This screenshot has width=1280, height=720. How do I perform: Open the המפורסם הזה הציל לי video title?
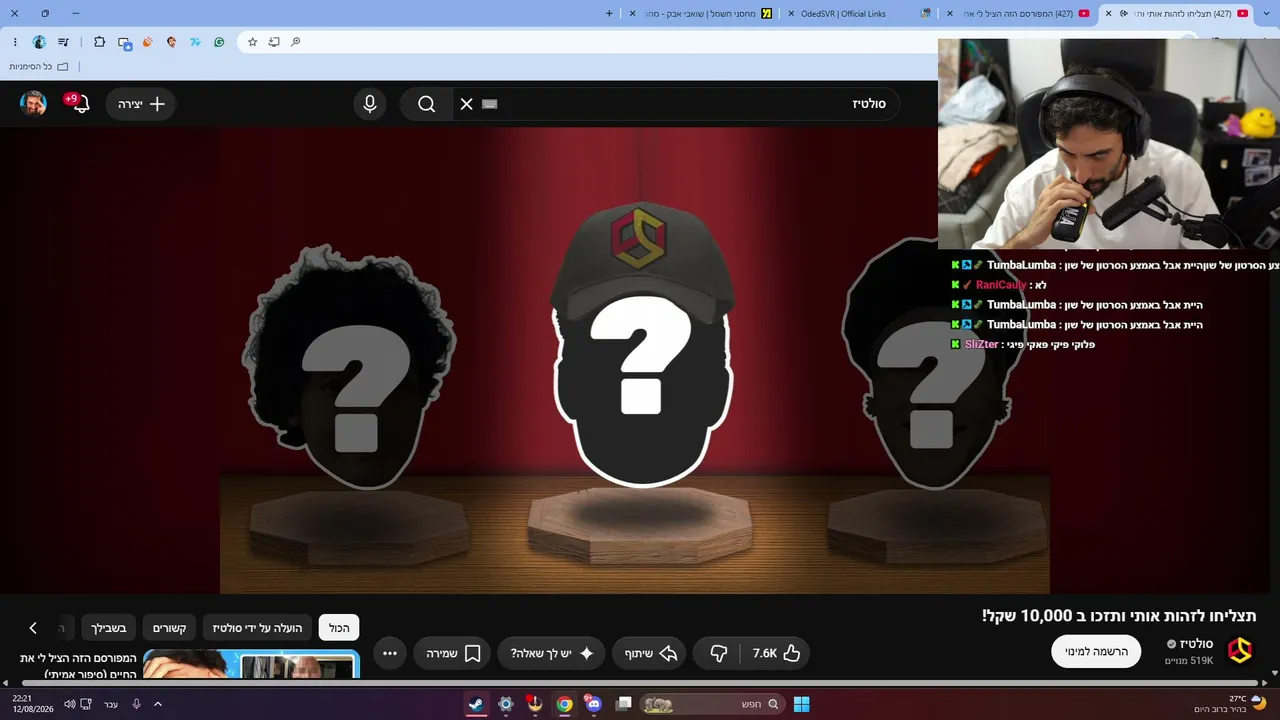click(x=78, y=666)
